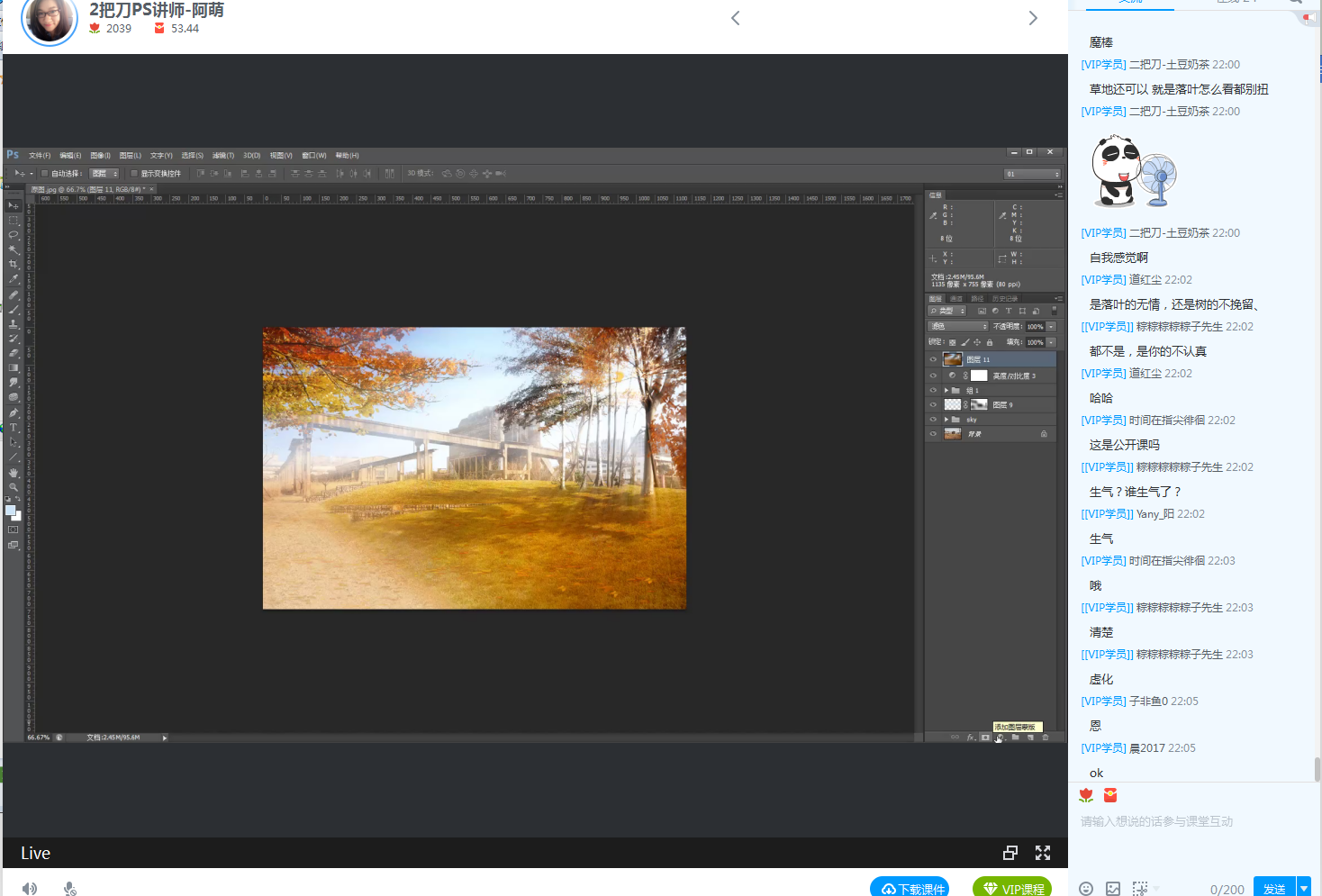1322x896 pixels.
Task: Choose the Horizontal Type tool
Action: [x=14, y=428]
